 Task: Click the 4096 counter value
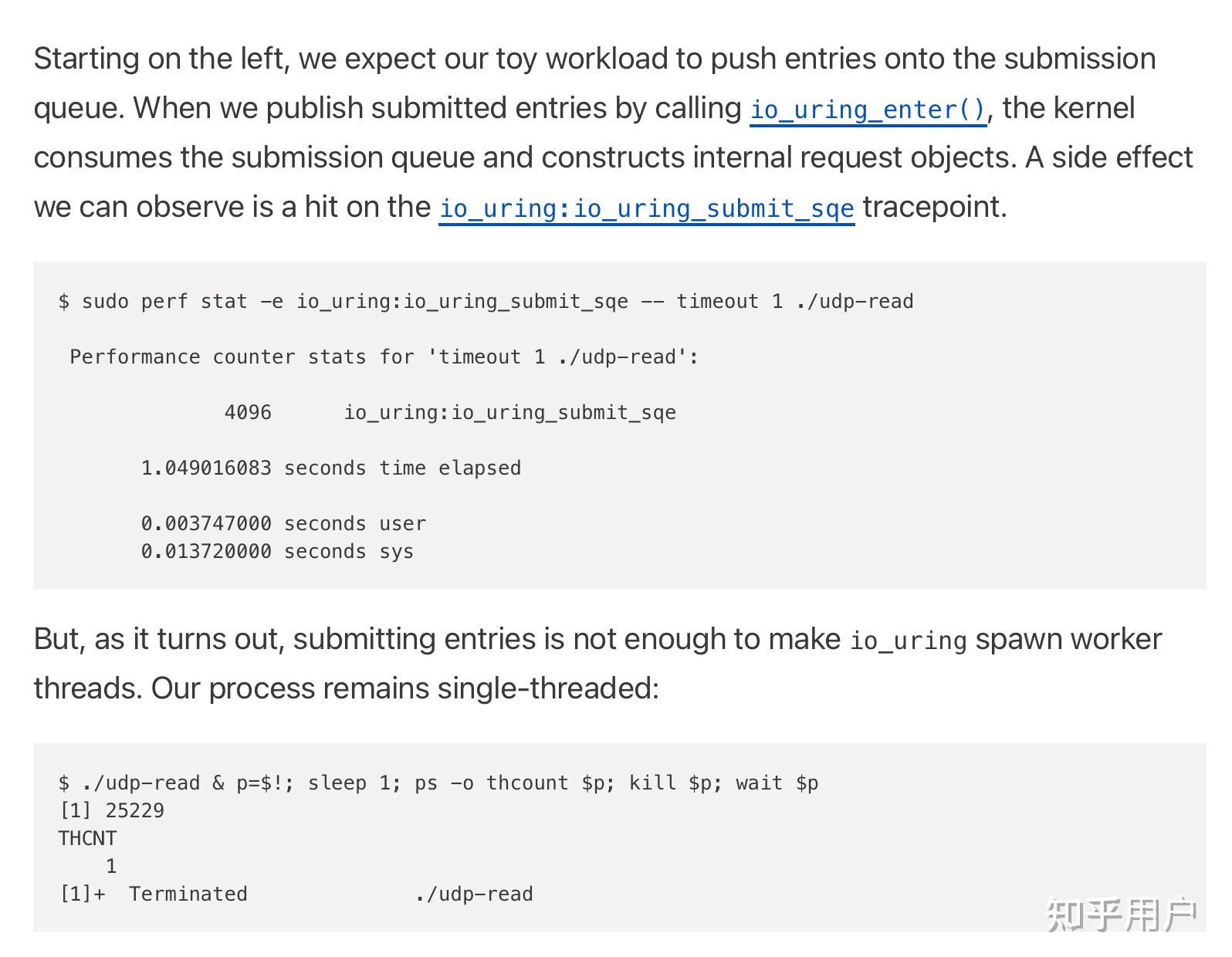[248, 412]
